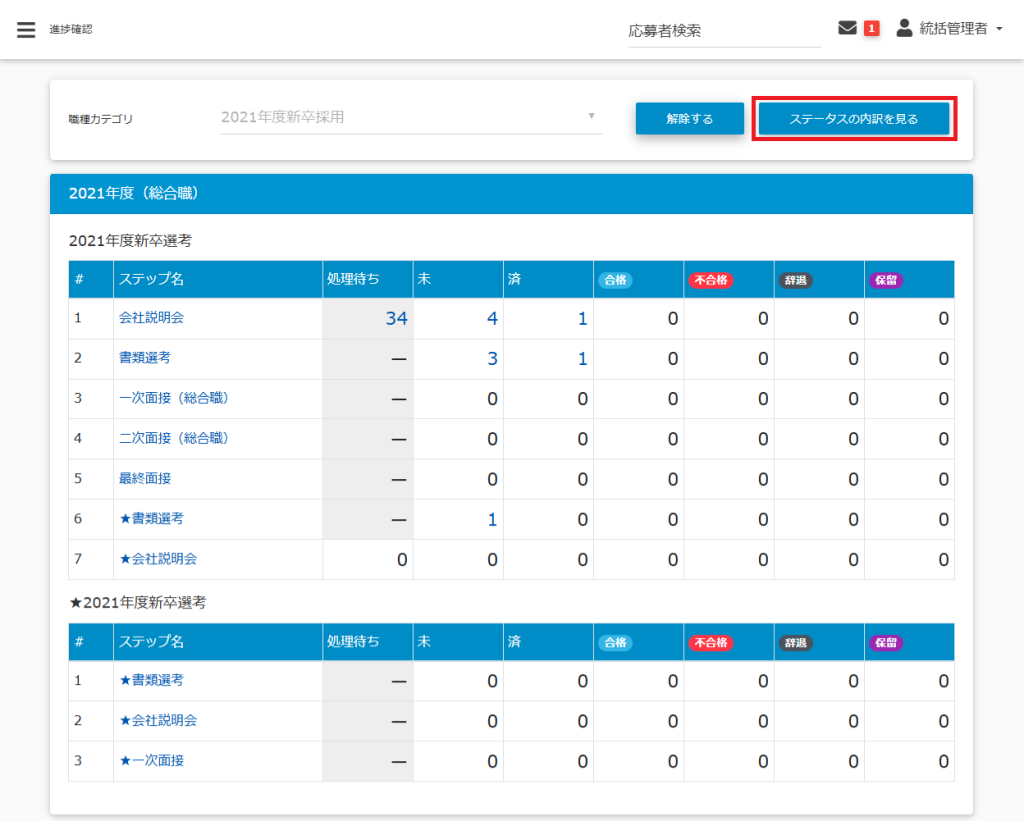
Task: Open the 職種カテゴリ dropdown selector
Action: [411, 117]
